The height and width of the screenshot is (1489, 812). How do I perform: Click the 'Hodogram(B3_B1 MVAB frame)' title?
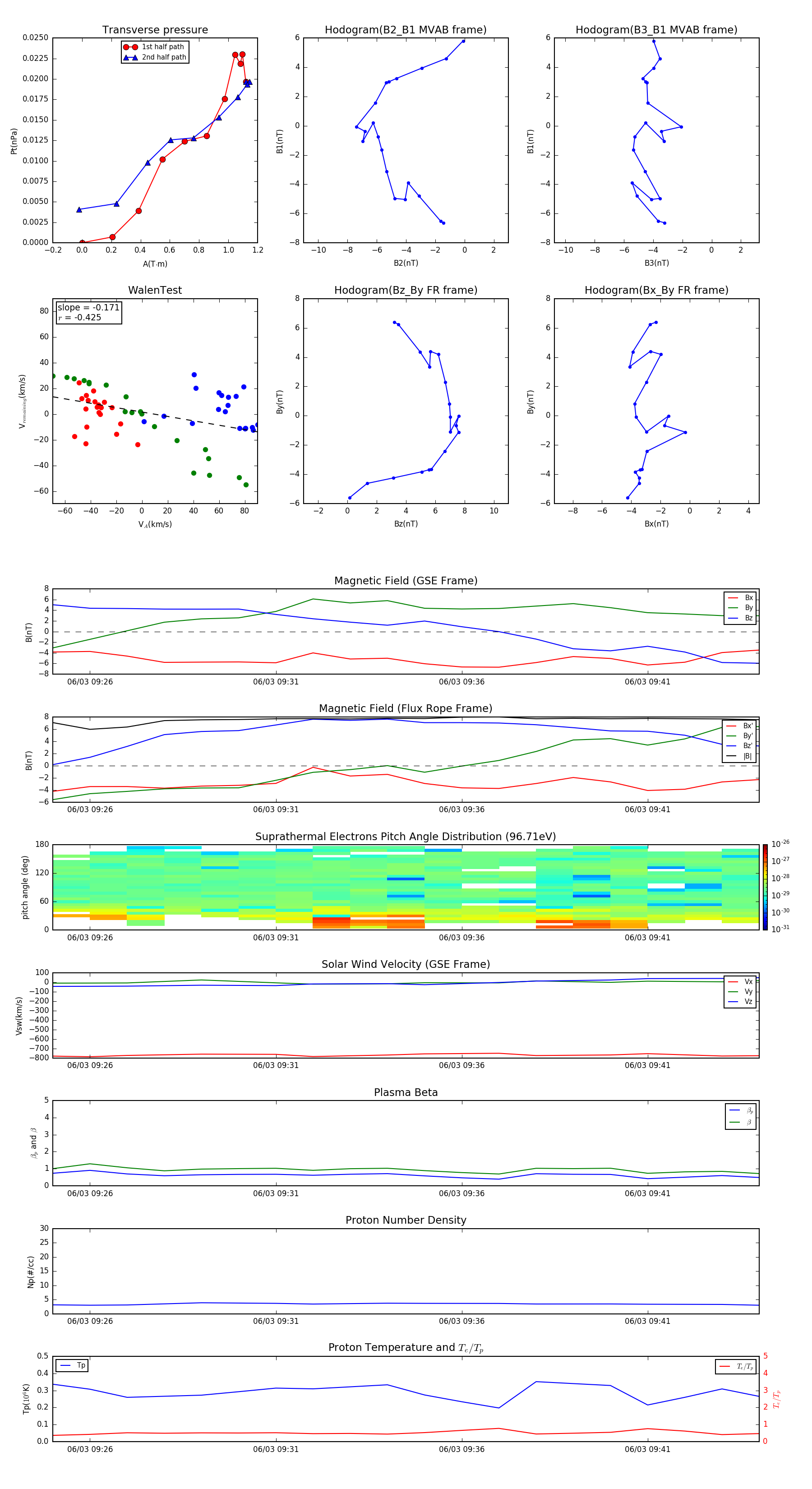(656, 30)
